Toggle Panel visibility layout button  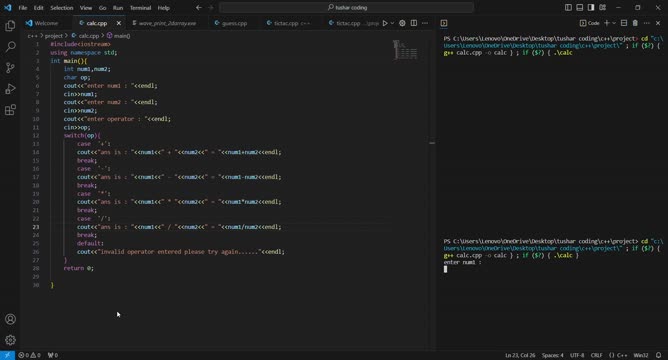pos(580,8)
